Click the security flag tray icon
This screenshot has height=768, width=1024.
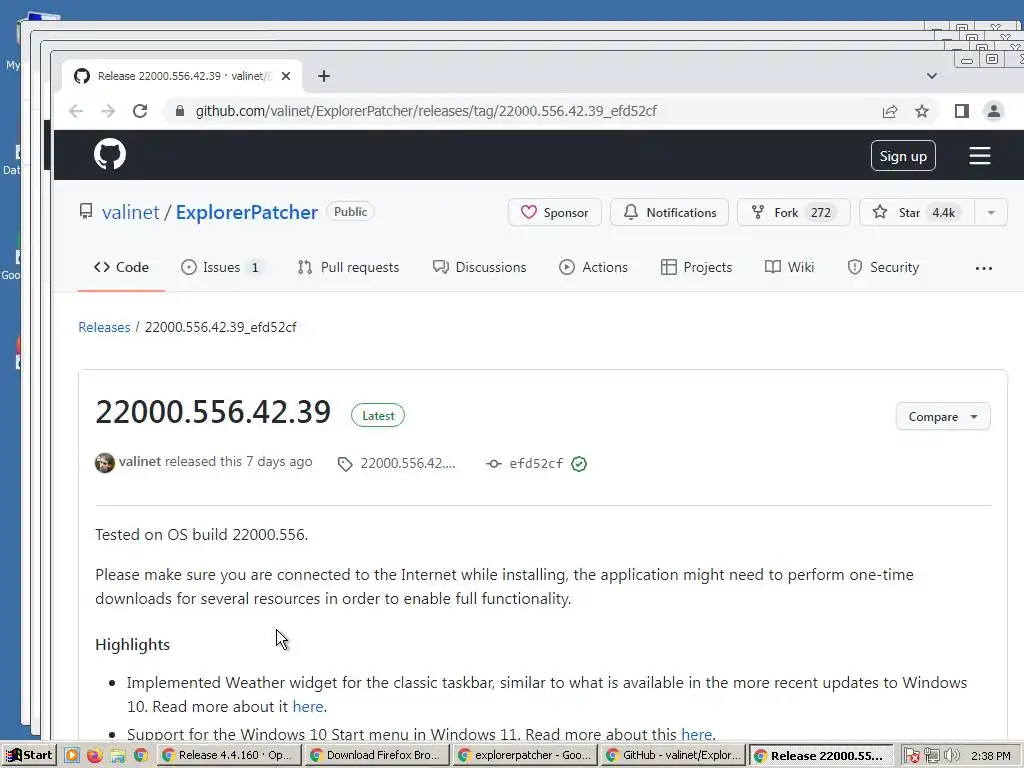click(x=912, y=756)
